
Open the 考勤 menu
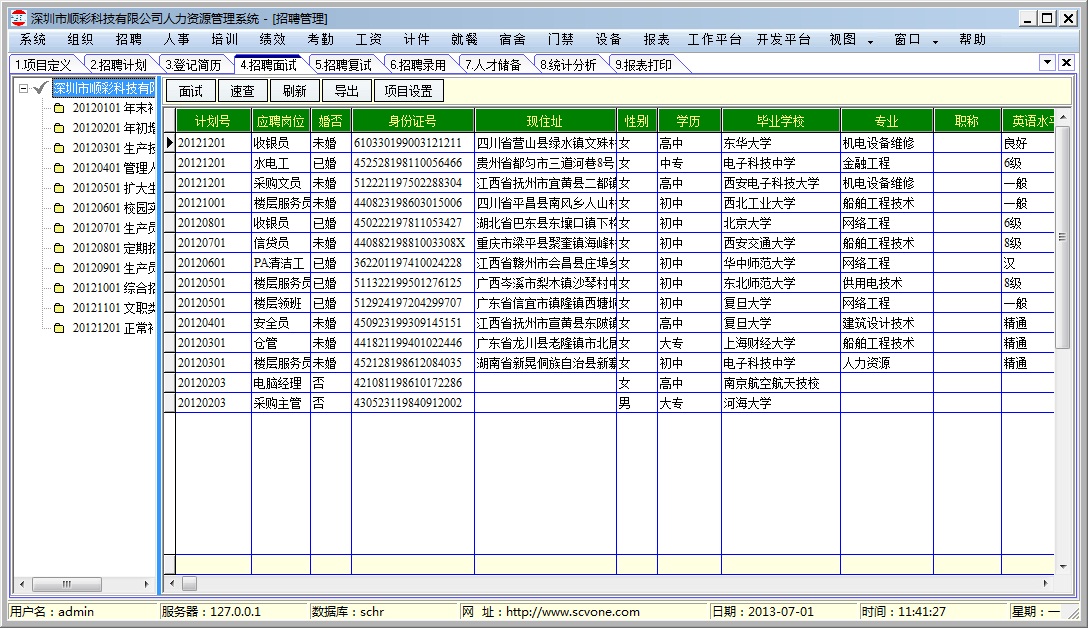coord(321,40)
